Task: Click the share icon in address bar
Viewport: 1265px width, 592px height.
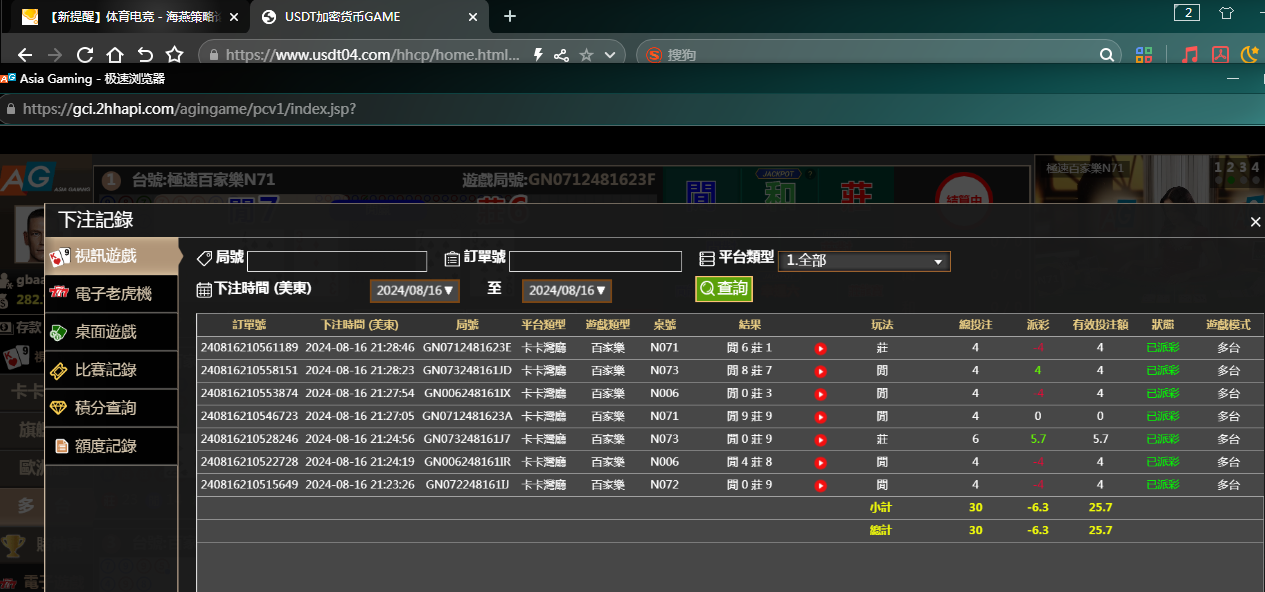Action: point(561,55)
